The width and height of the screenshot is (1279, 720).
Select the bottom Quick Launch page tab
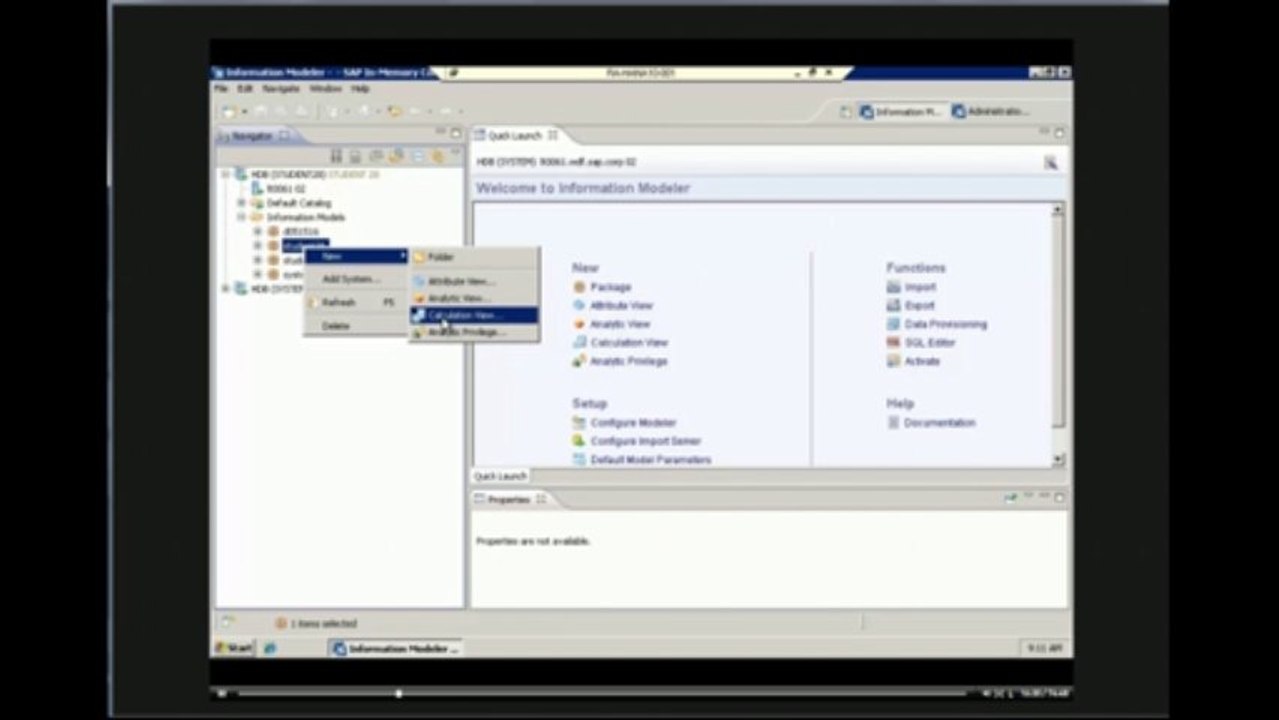(x=500, y=477)
